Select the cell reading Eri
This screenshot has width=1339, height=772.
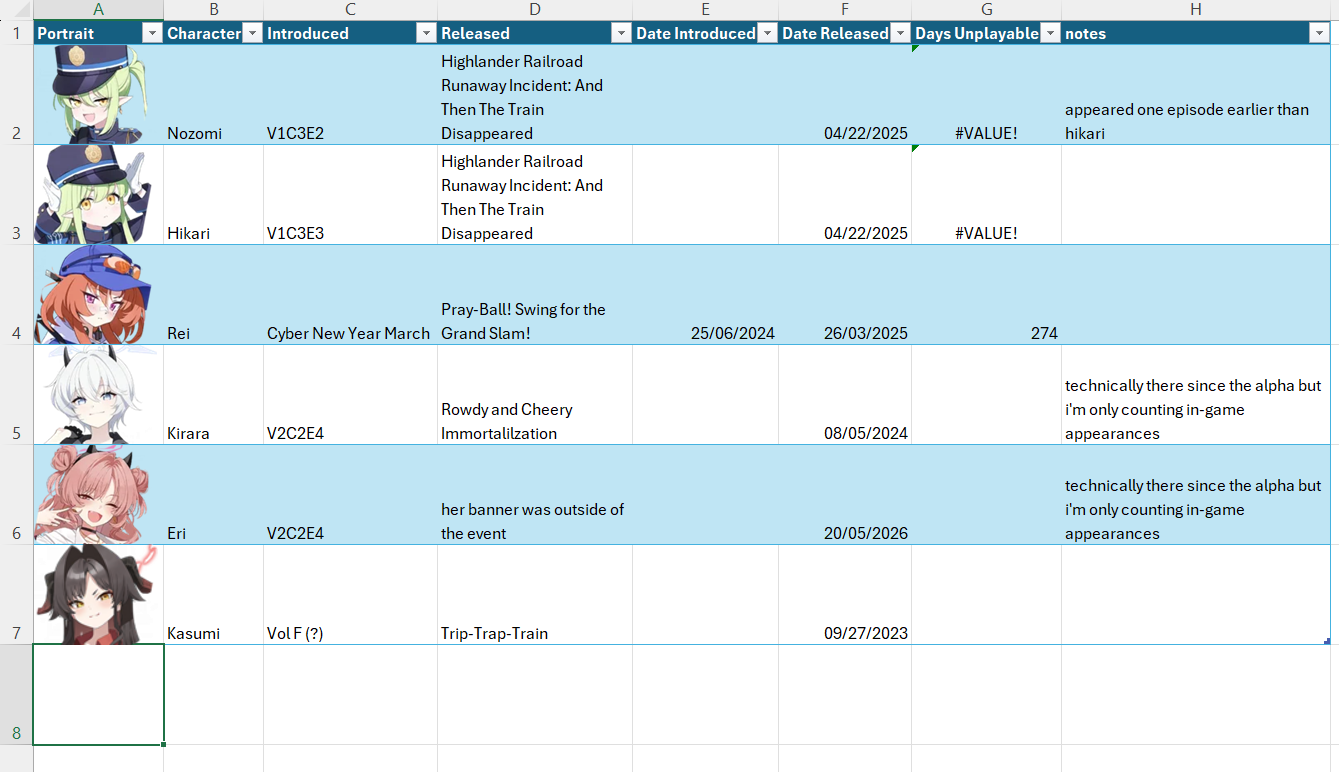213,495
